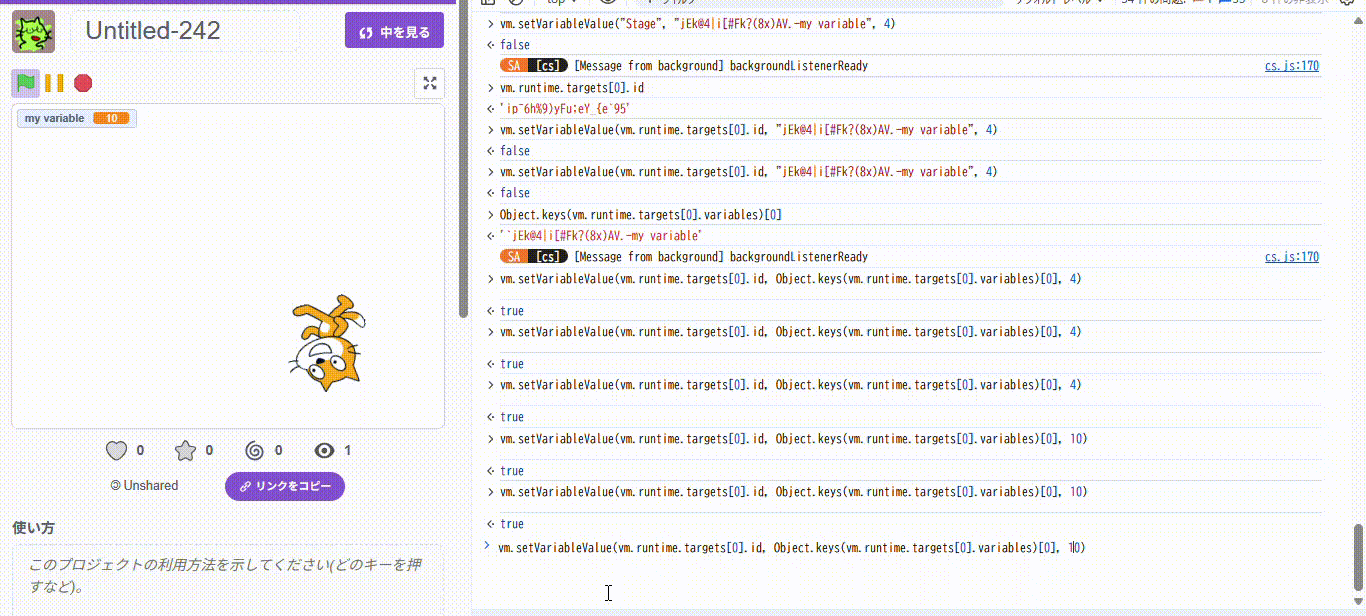1366x616 pixels.
Task: Open the editor with 中を見る button
Action: 394,32
